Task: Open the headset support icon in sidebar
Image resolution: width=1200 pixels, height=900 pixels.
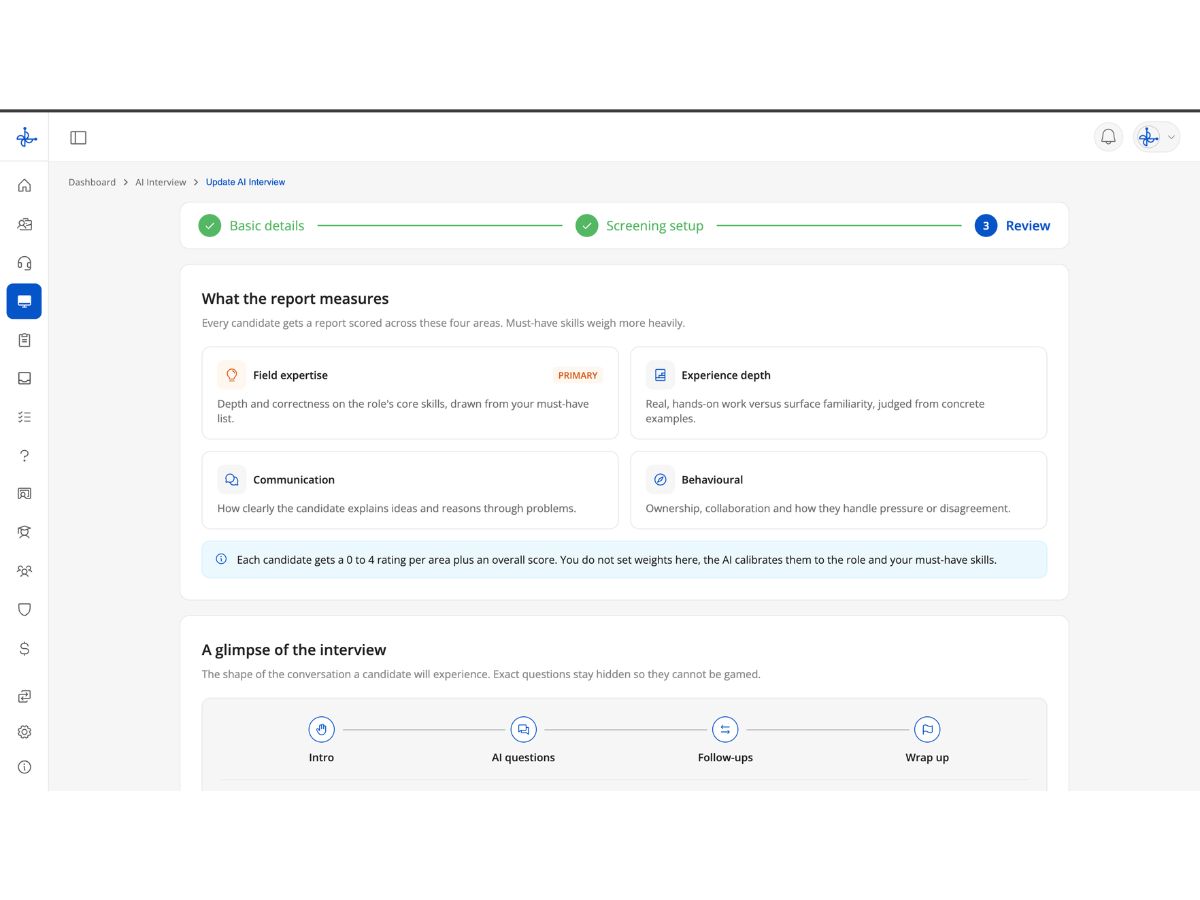Action: (x=24, y=263)
